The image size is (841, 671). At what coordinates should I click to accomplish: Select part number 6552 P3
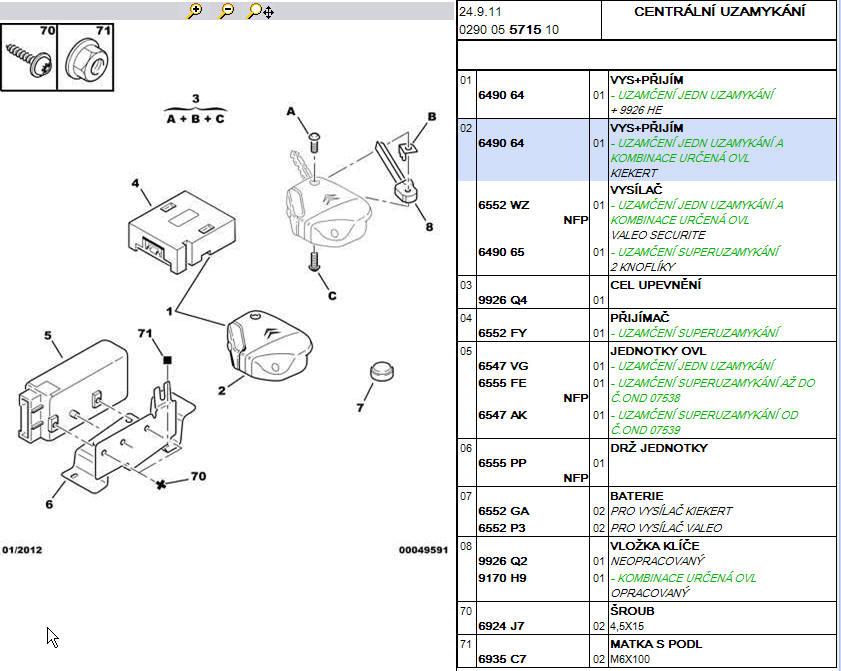pos(502,528)
